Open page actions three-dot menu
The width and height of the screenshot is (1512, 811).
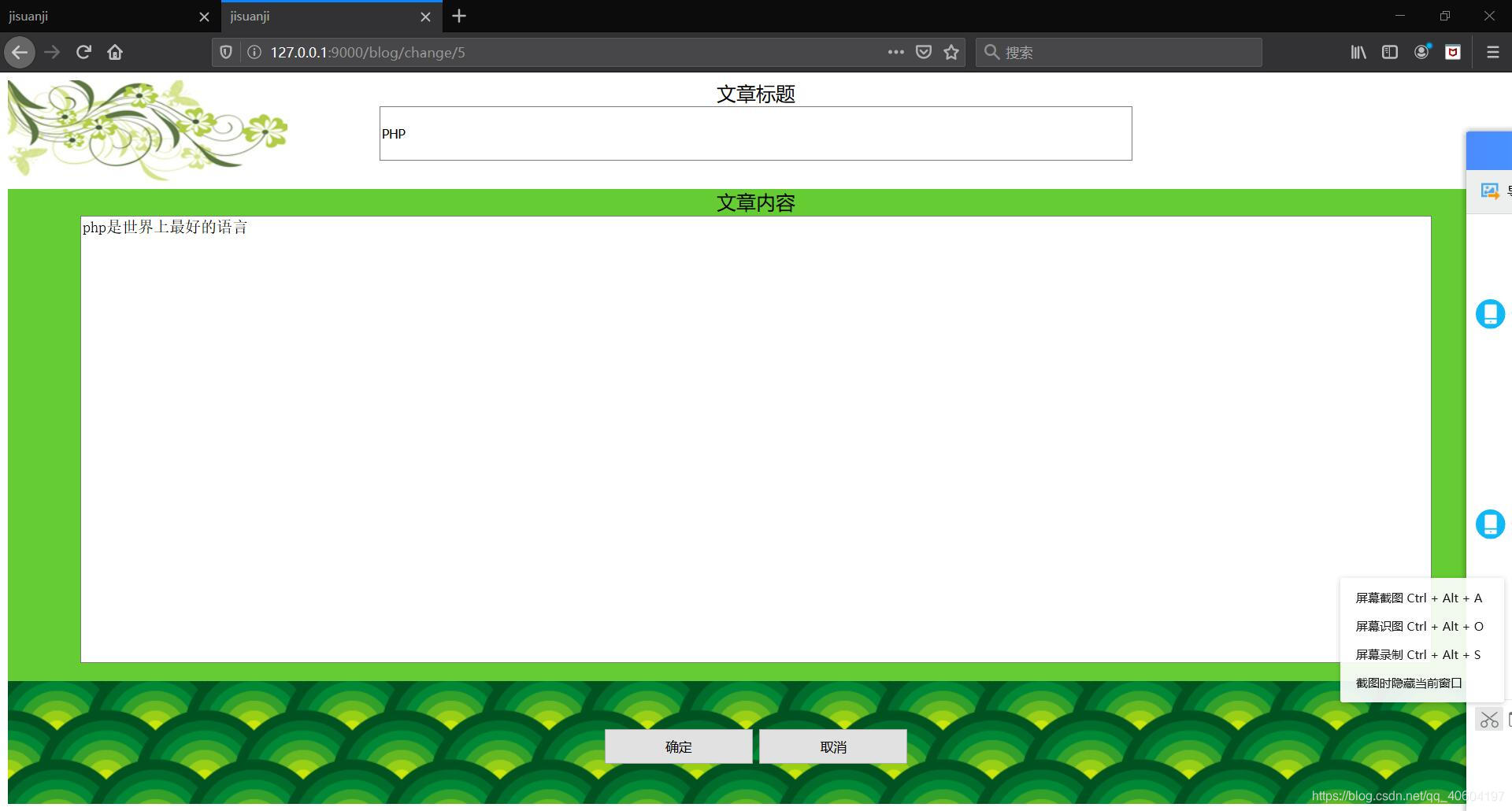pyautogui.click(x=895, y=52)
